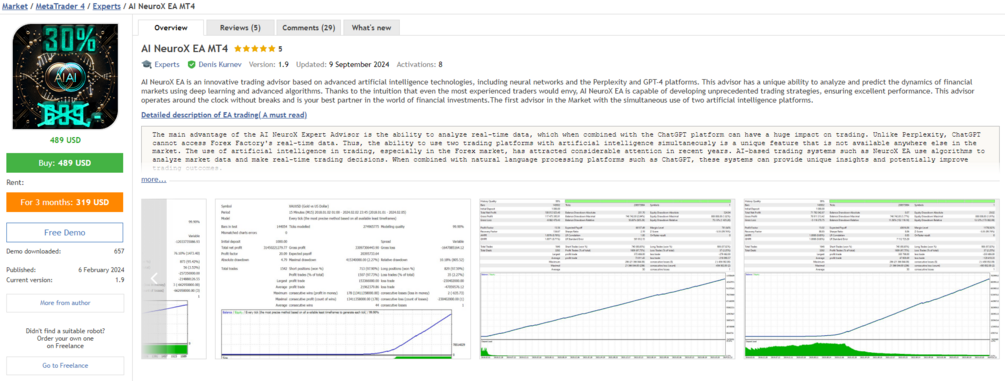The image size is (1005, 381).
Task: Click the AI NeuroX product logo image
Action: [x=65, y=76]
